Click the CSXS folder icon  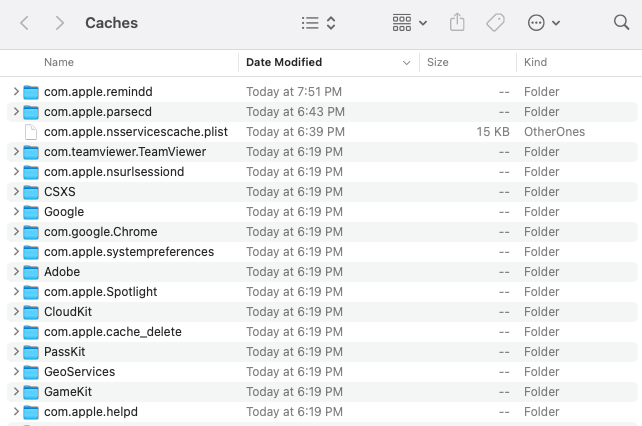click(31, 193)
